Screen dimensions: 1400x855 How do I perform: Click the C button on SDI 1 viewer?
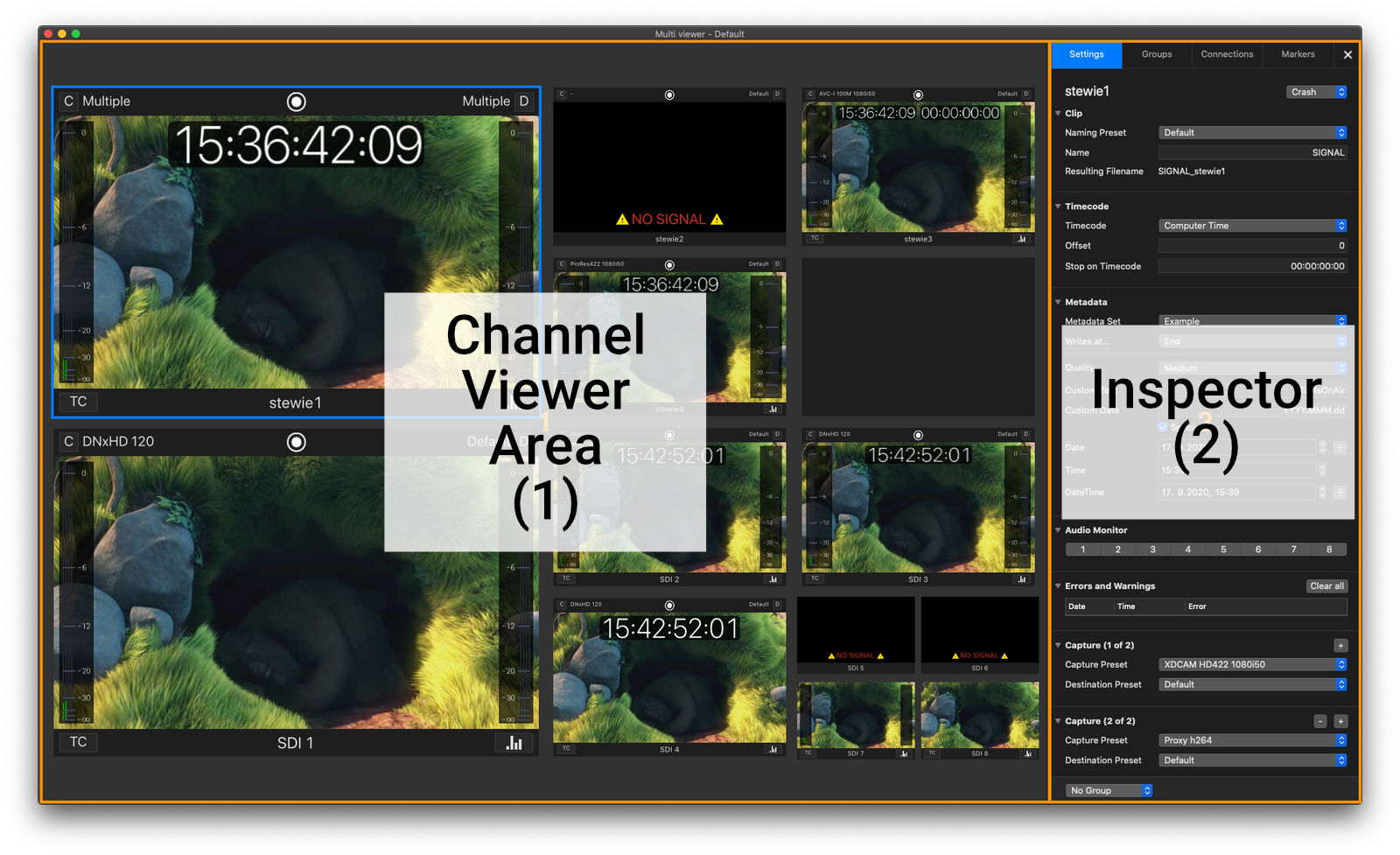(x=68, y=442)
